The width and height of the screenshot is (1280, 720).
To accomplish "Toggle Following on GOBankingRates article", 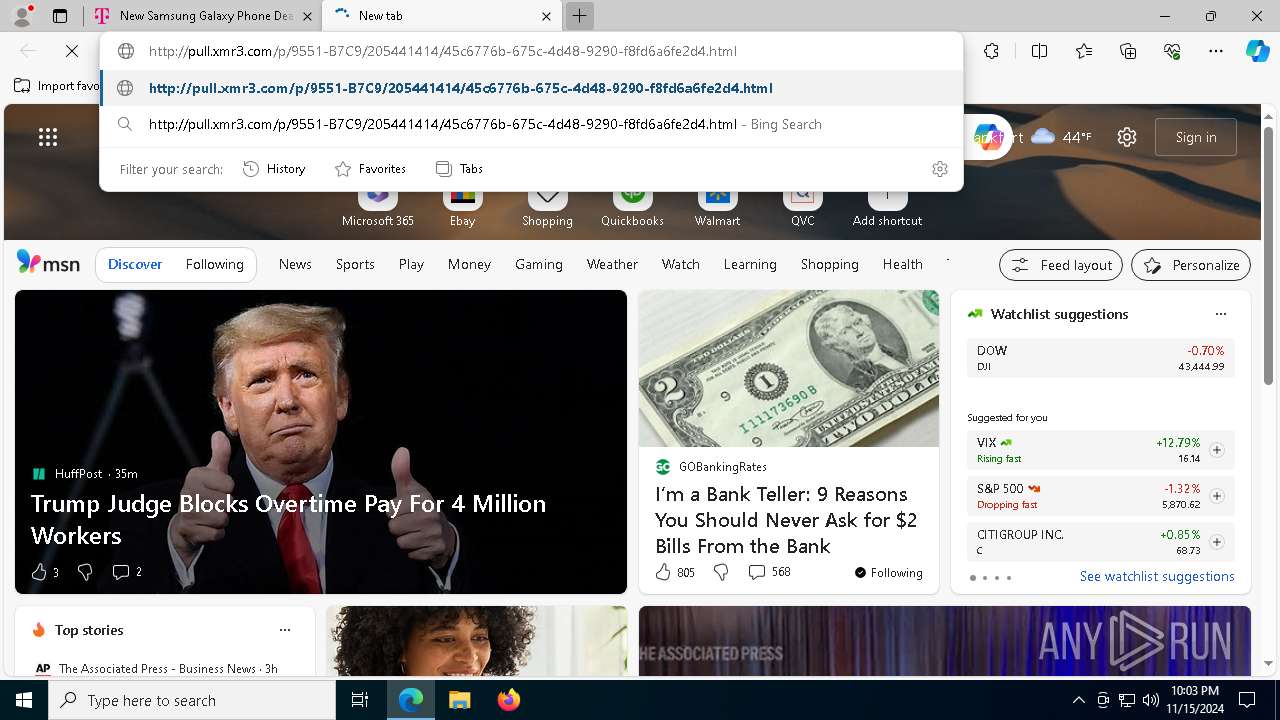I will [x=888, y=573].
